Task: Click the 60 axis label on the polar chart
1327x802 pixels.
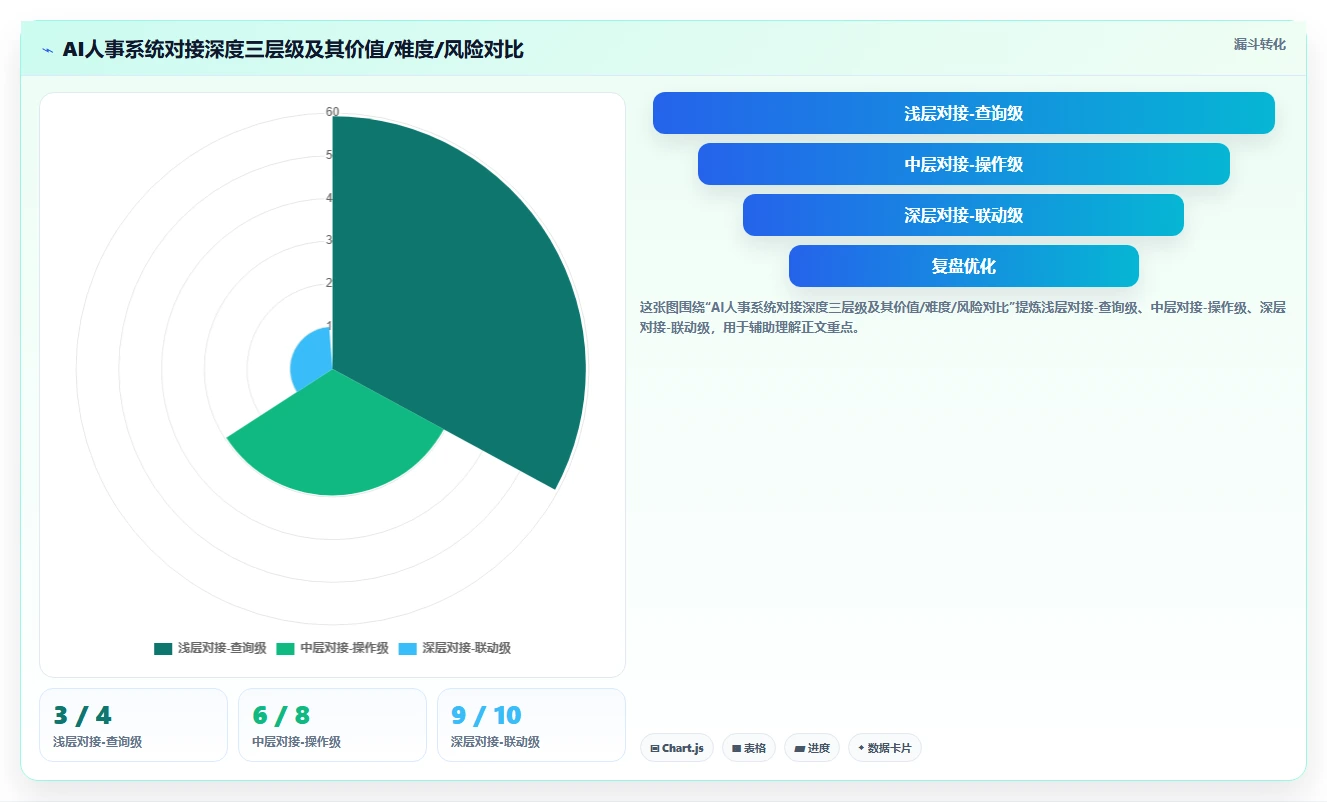Action: coord(332,112)
